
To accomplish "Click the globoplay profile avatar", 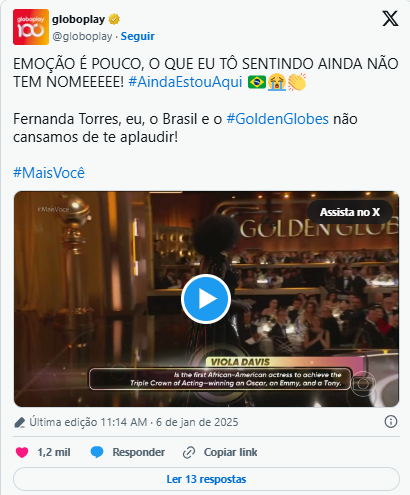I will 31,27.
